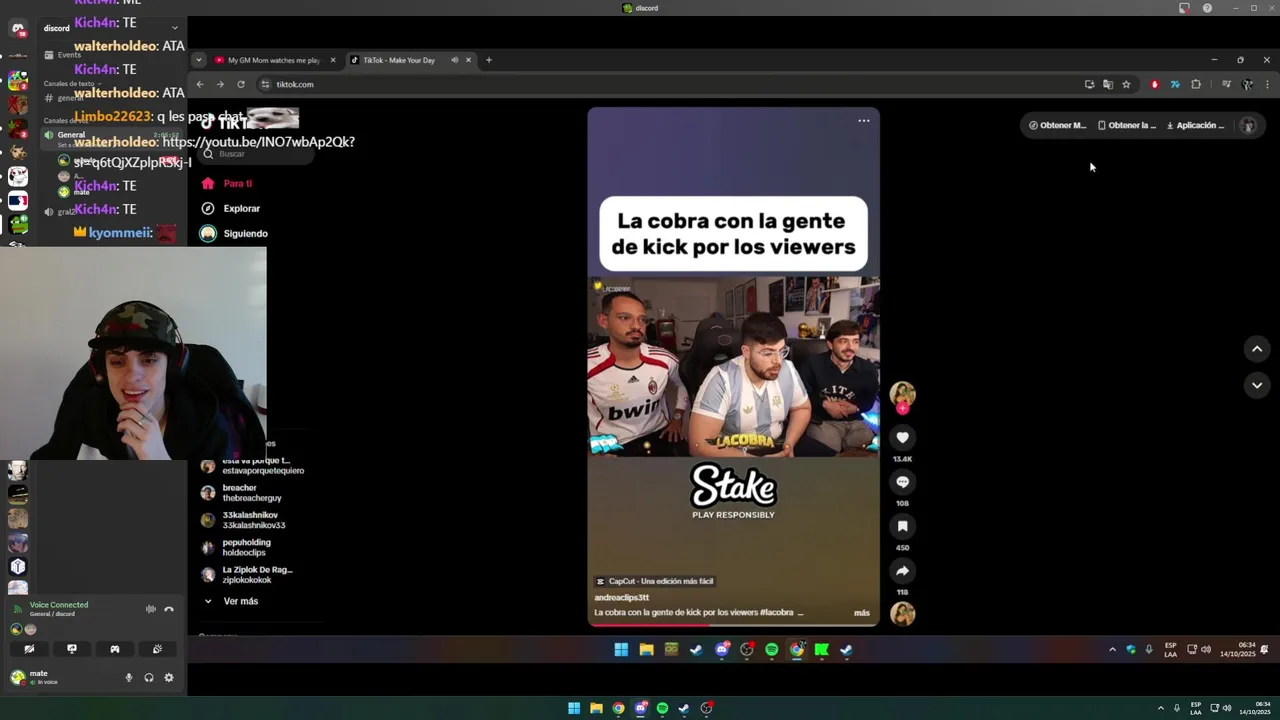The width and height of the screenshot is (1280, 720).
Task: Open the CapCut - Una edición más fácil link
Action: click(655, 581)
